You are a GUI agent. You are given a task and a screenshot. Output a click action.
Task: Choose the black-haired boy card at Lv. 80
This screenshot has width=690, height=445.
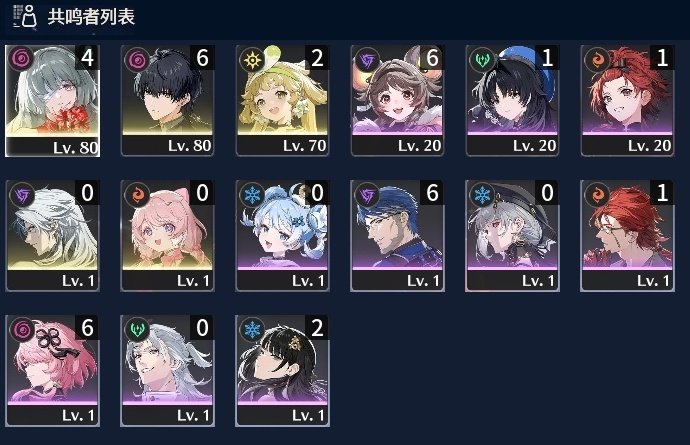[167, 101]
